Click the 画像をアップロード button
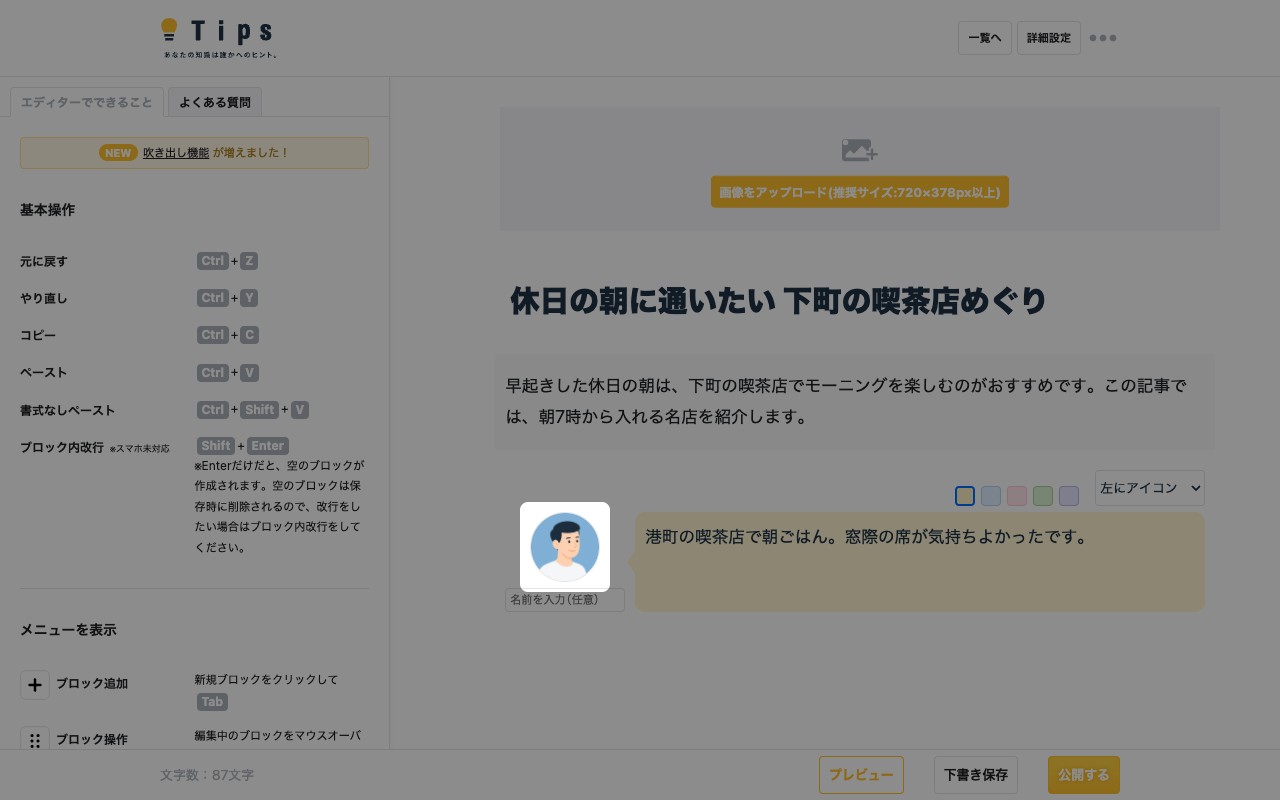Viewport: 1280px width, 800px height. (x=860, y=192)
